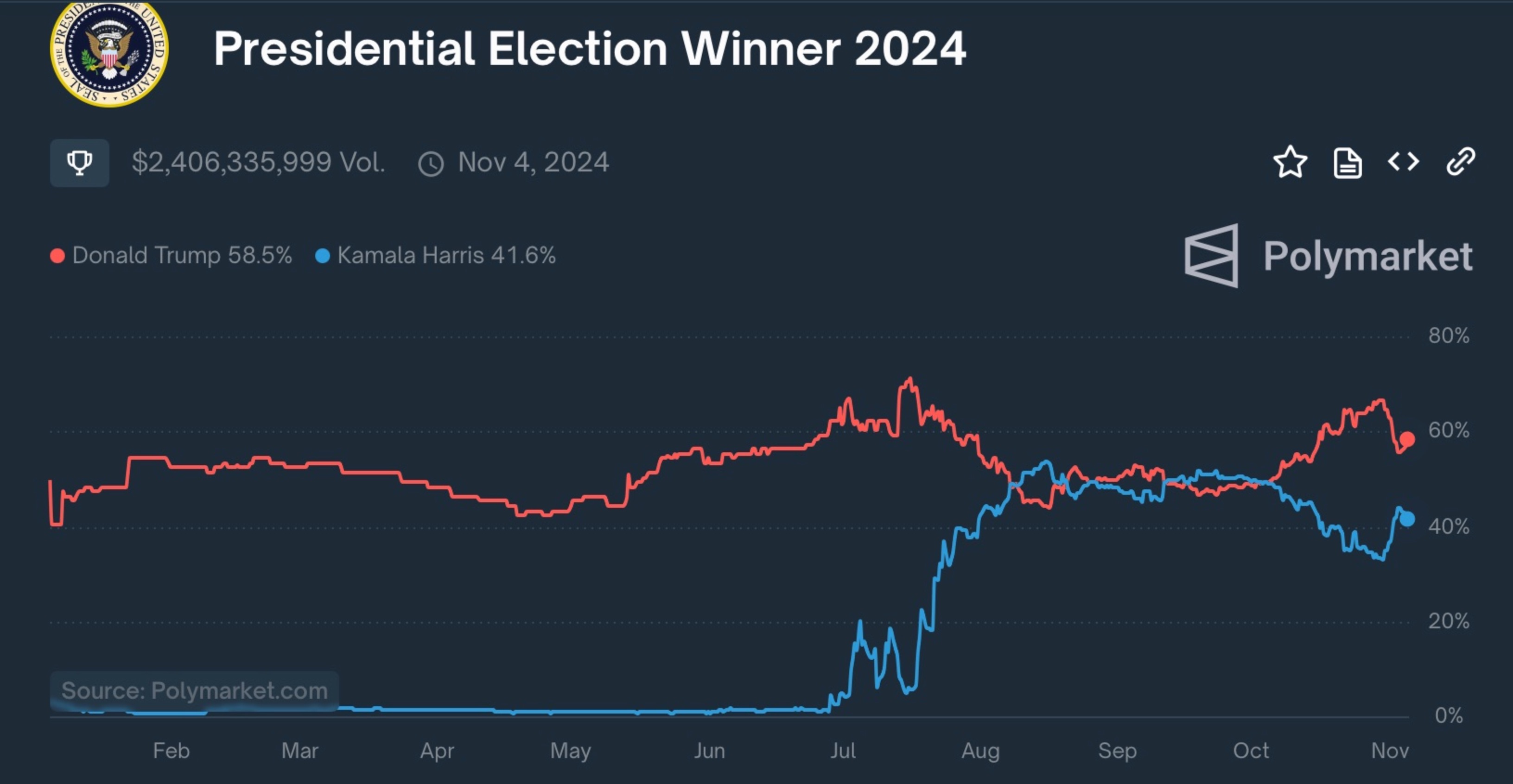Select the red Donald Trump legend dot
This screenshot has width=1513, height=784.
click(x=57, y=256)
